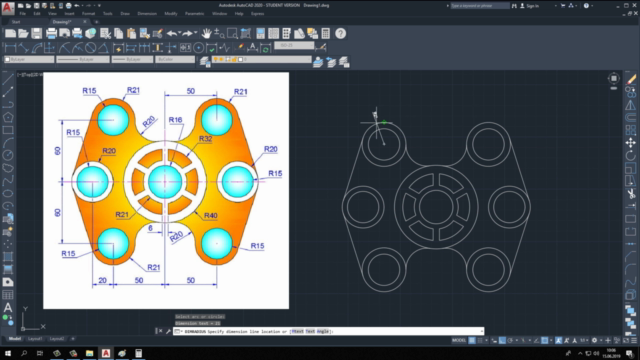Viewport: 640px width, 360px height.
Task: Switch to the Start tab
Action: tap(16, 22)
